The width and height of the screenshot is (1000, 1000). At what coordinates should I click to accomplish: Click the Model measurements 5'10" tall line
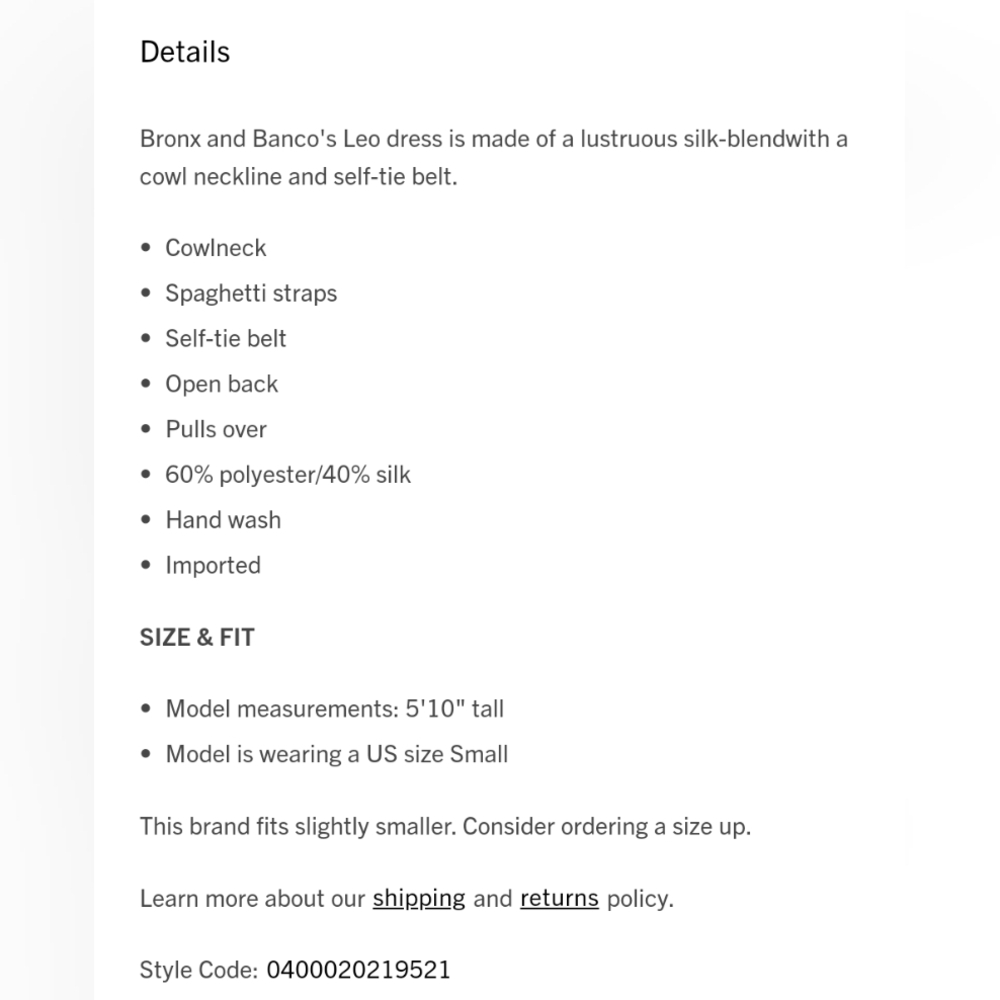[334, 709]
